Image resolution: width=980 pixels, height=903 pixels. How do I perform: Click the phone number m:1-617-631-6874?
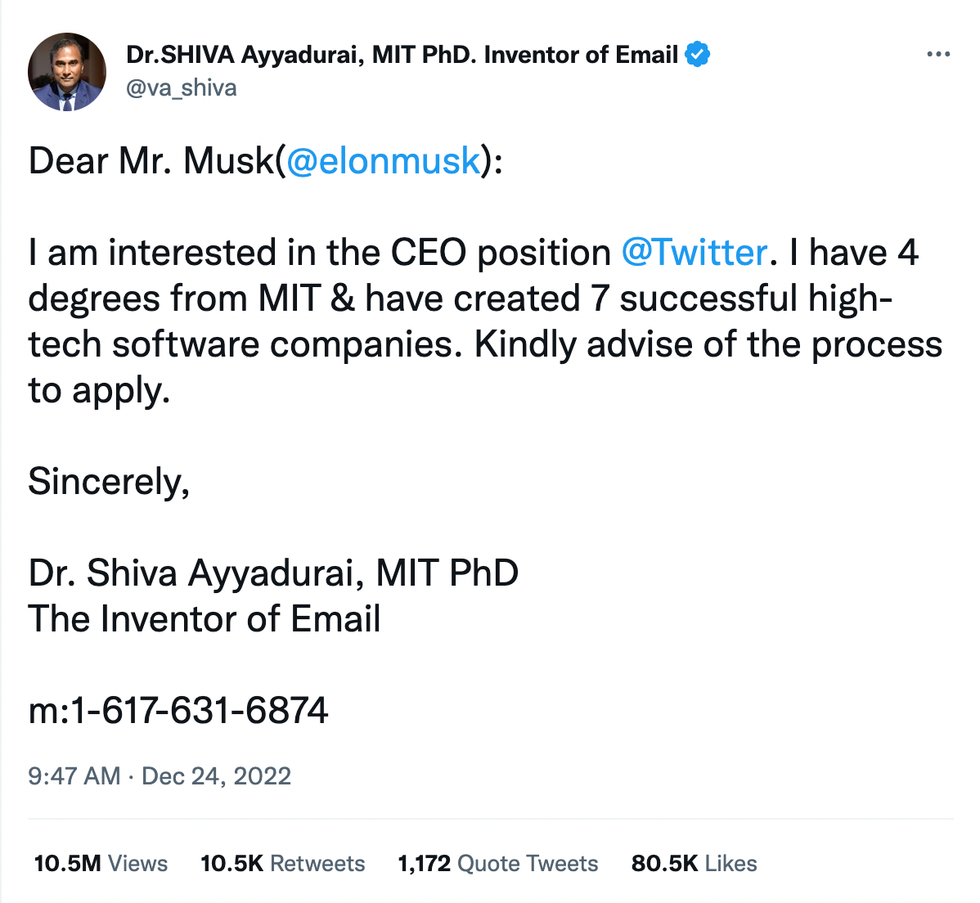(178, 711)
